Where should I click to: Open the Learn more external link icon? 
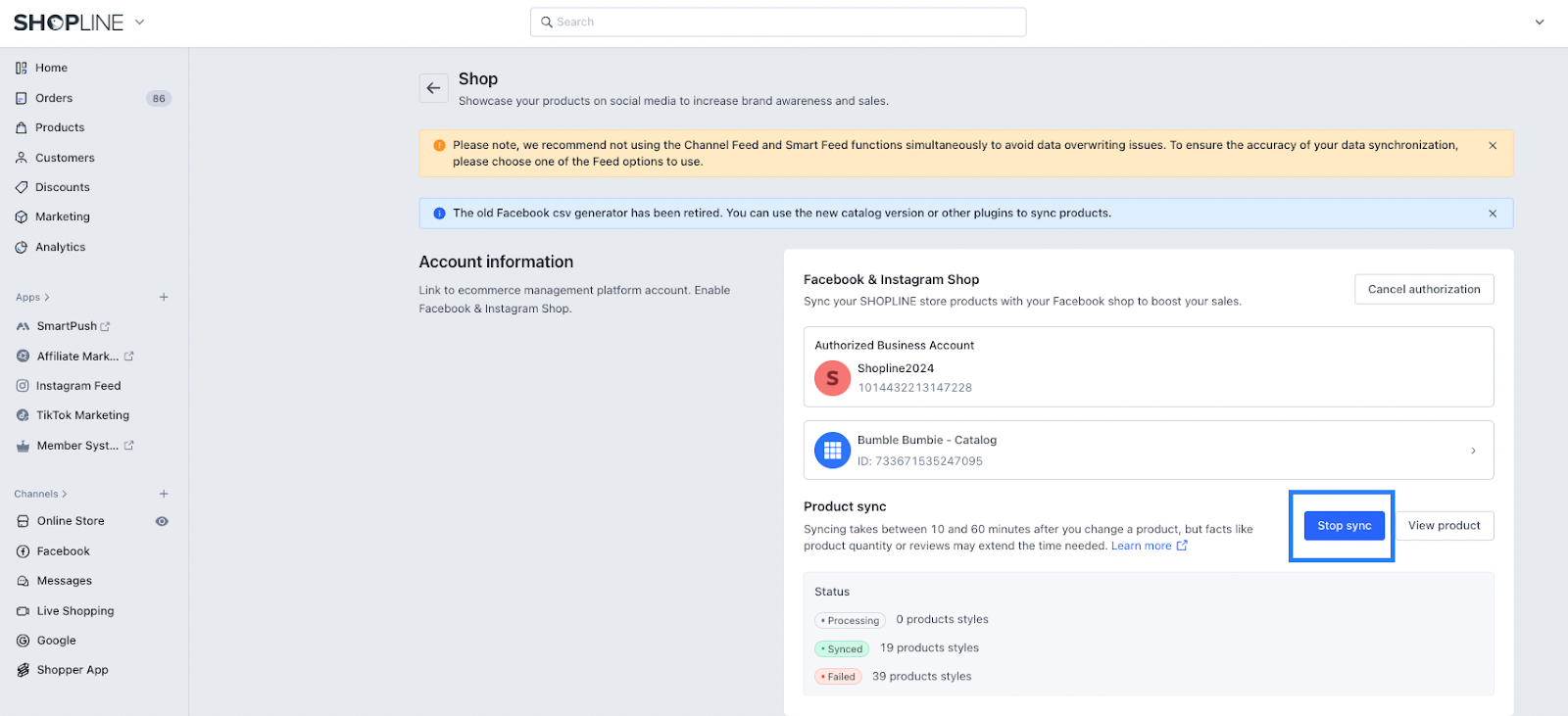tap(1182, 546)
